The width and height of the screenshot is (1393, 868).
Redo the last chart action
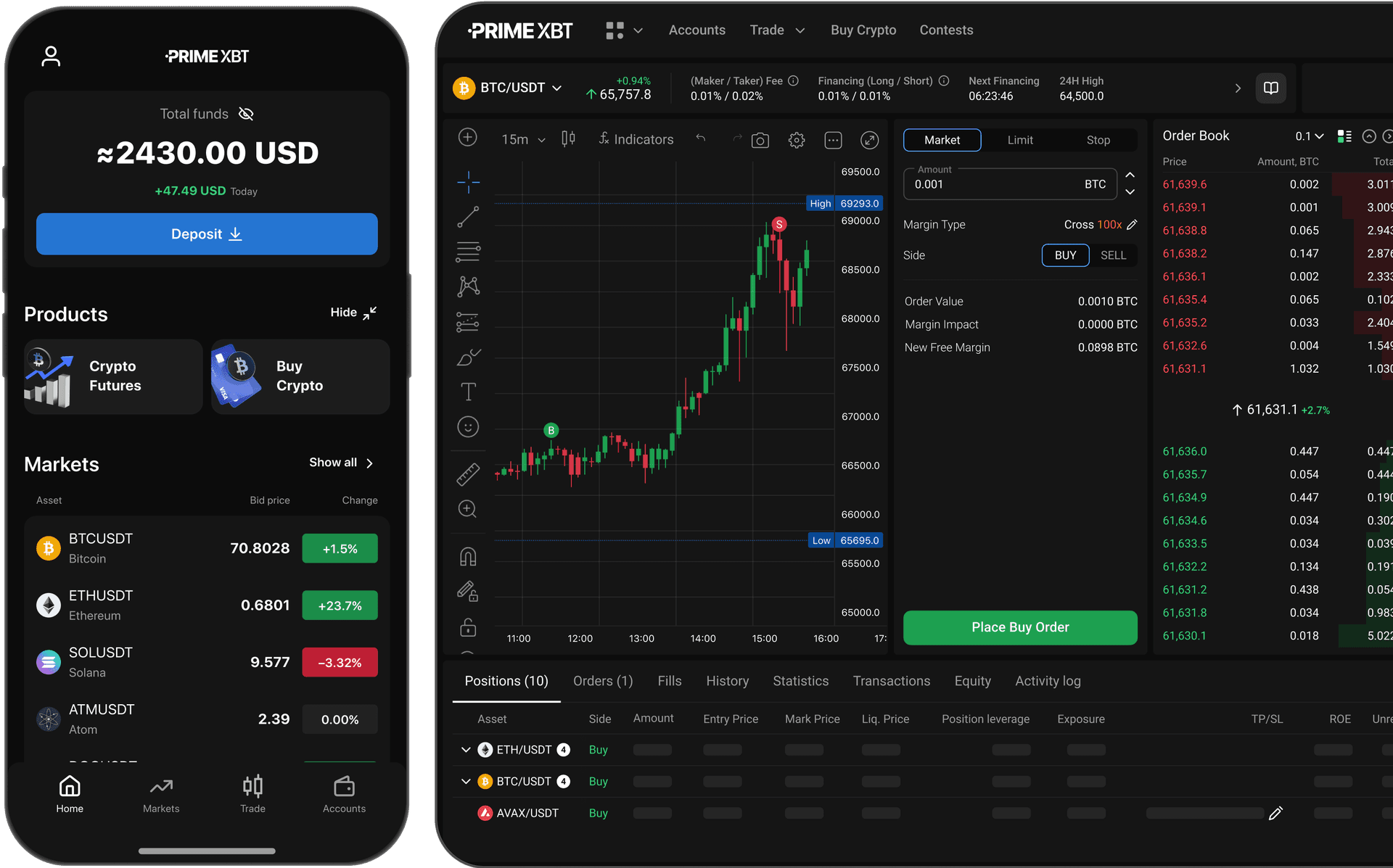click(x=737, y=138)
